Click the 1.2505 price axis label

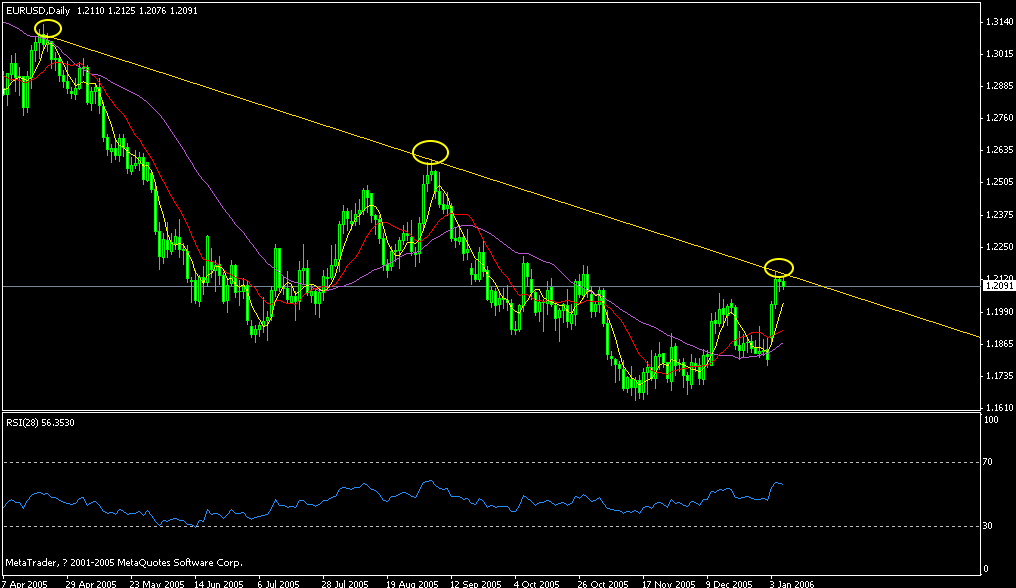click(x=999, y=182)
